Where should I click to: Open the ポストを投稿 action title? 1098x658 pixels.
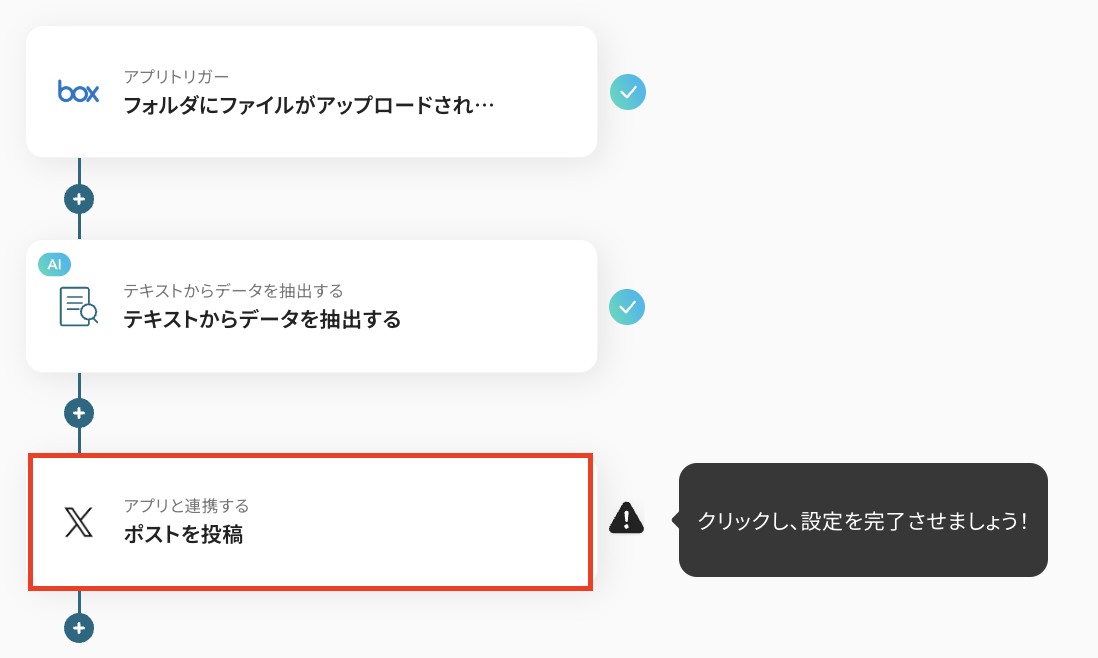[x=183, y=535]
